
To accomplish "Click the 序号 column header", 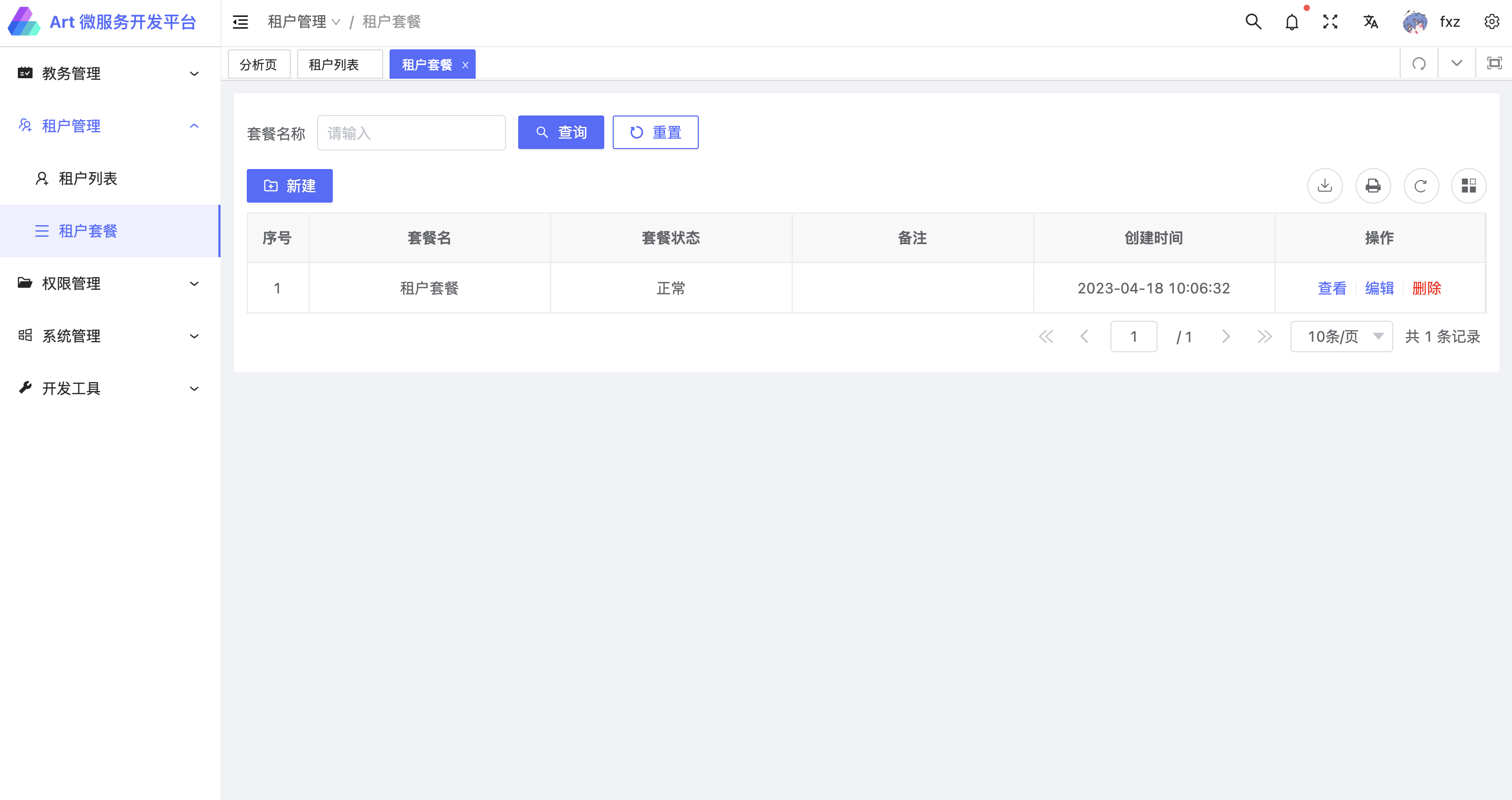I will pyautogui.click(x=277, y=238).
